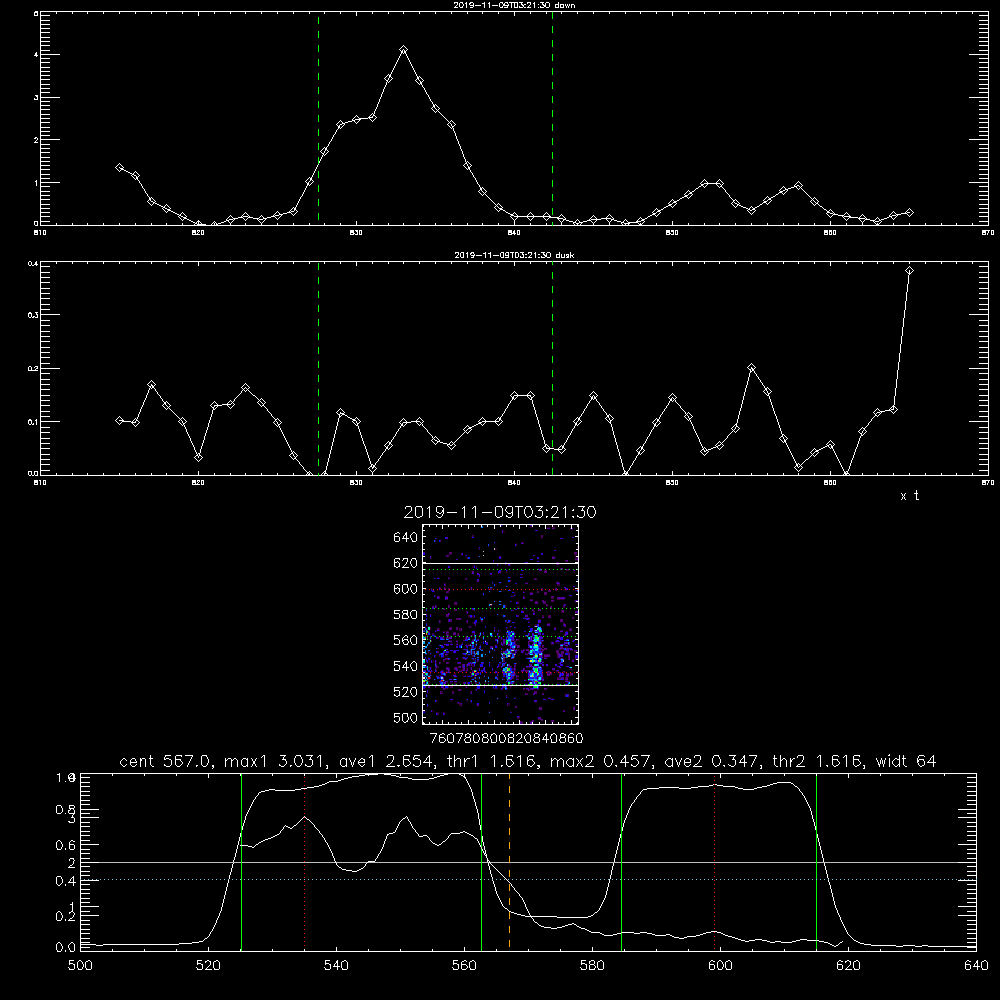The width and height of the screenshot is (1000, 1000).
Task: Click the '560' y-axis label beside spectrogram
Action: (x=406, y=640)
